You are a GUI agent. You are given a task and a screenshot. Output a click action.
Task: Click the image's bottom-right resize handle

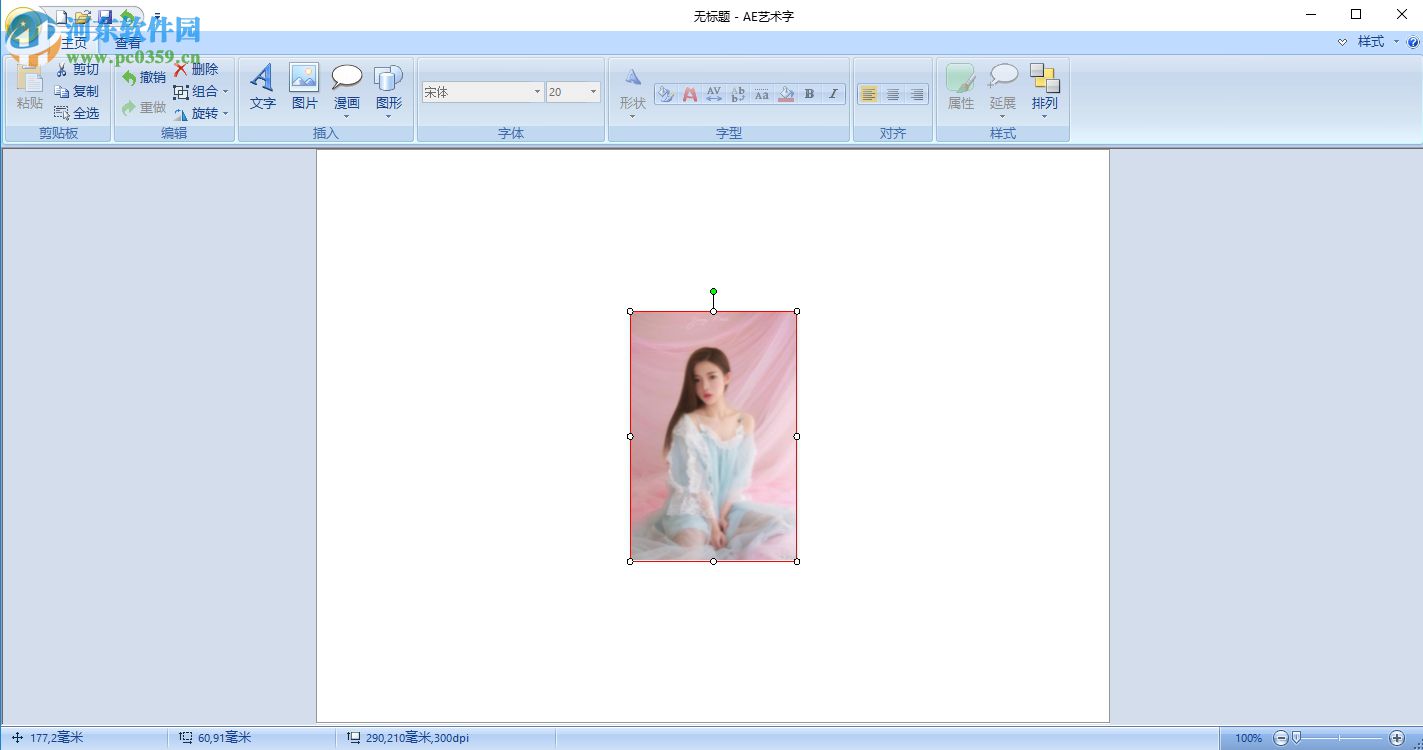point(797,561)
